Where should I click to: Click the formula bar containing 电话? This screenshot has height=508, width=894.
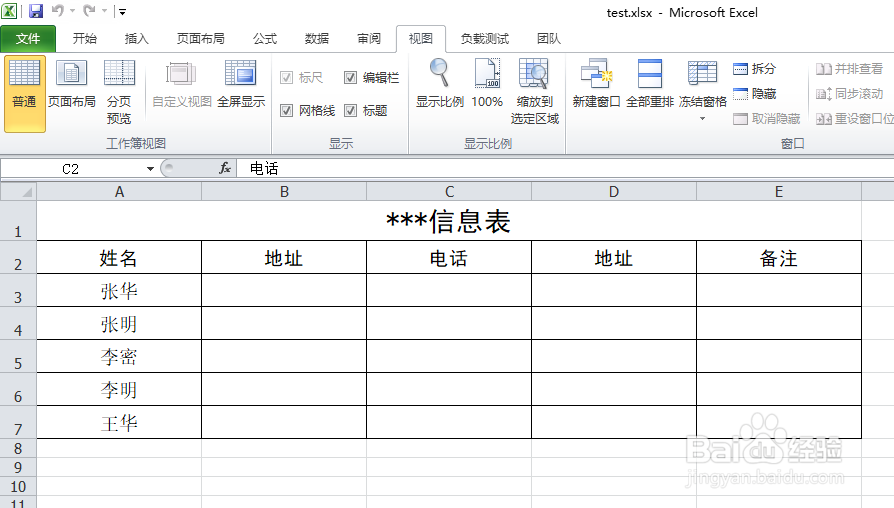tap(564, 169)
